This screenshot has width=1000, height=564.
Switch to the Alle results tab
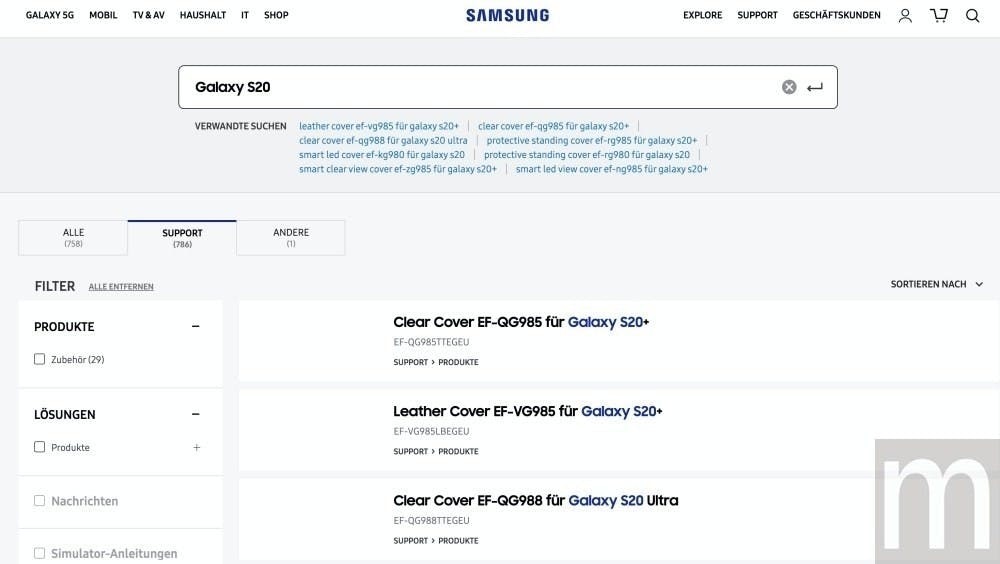click(x=73, y=237)
